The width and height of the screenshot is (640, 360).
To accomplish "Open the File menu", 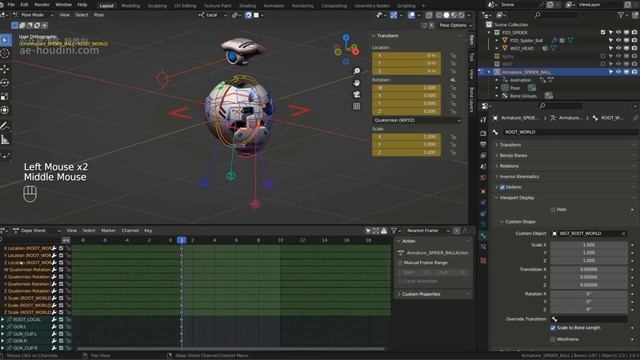I will point(11,5).
